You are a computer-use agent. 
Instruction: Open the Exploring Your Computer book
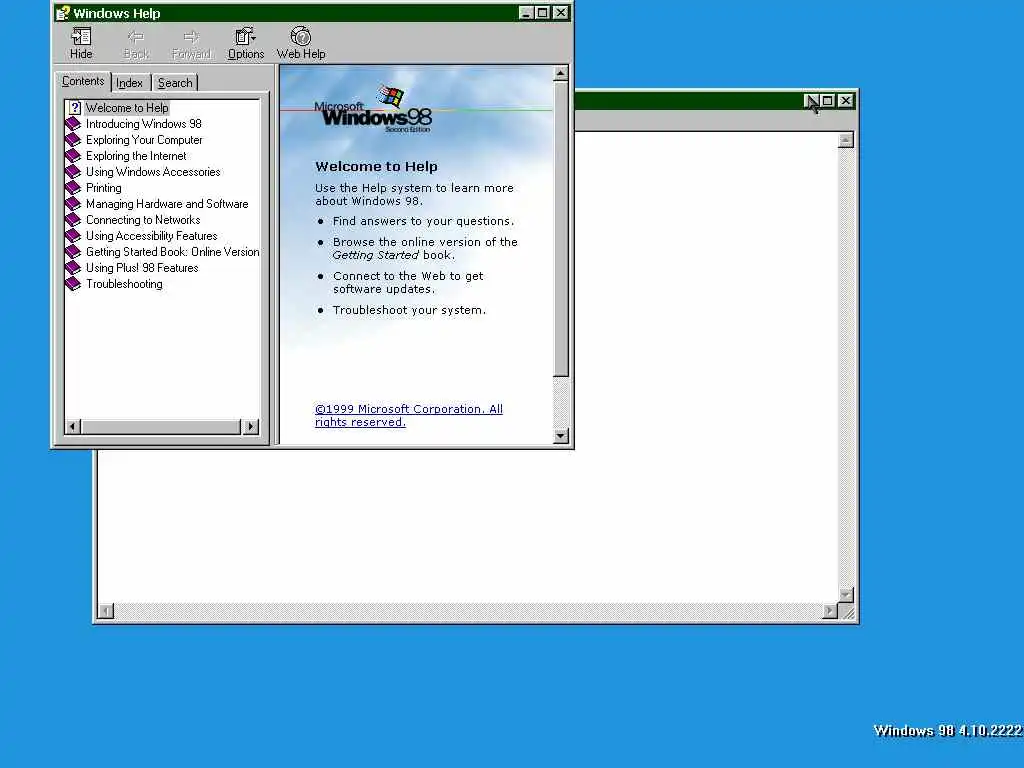point(144,140)
